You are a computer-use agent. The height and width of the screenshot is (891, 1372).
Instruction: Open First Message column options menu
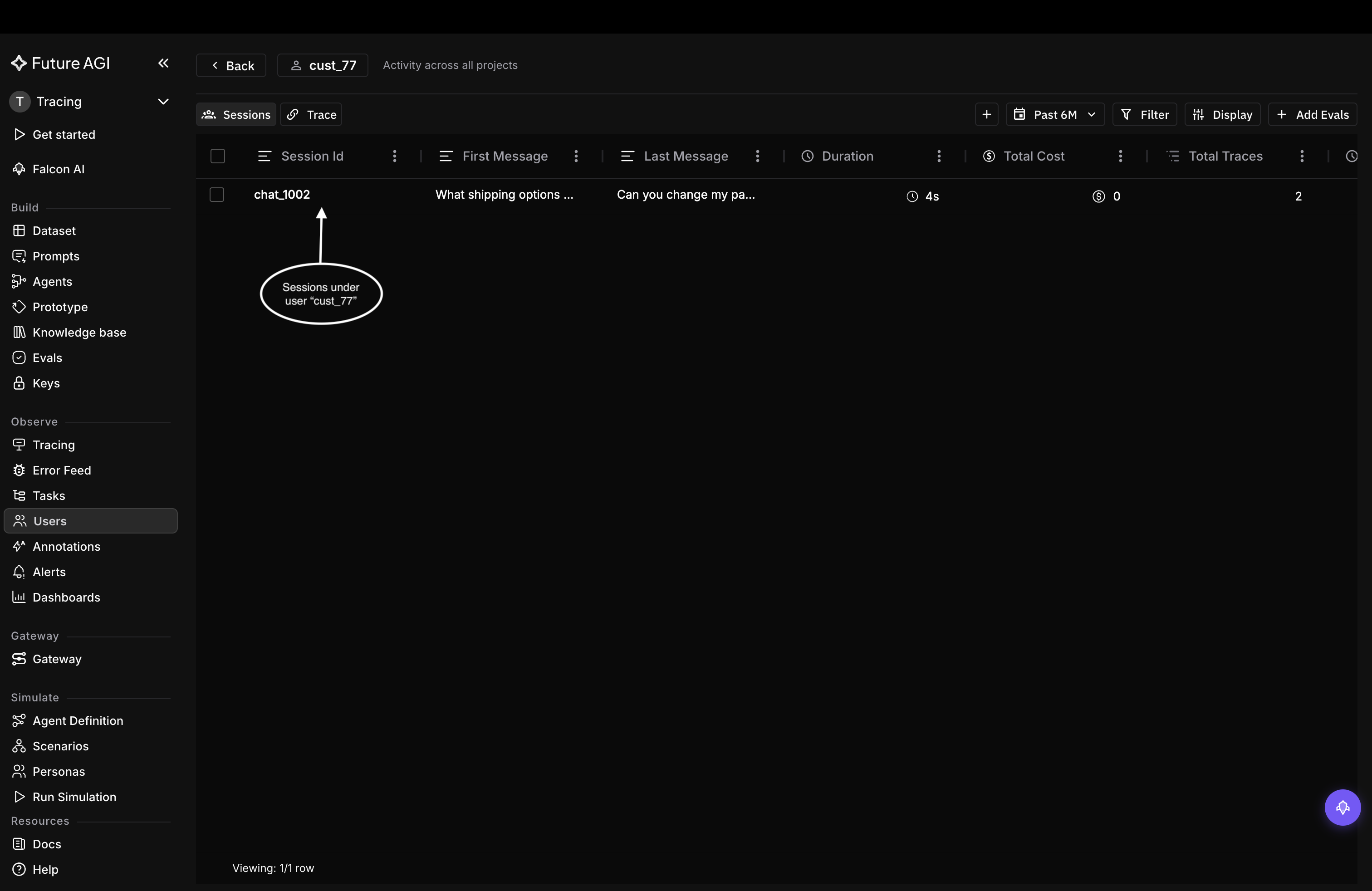click(x=576, y=156)
